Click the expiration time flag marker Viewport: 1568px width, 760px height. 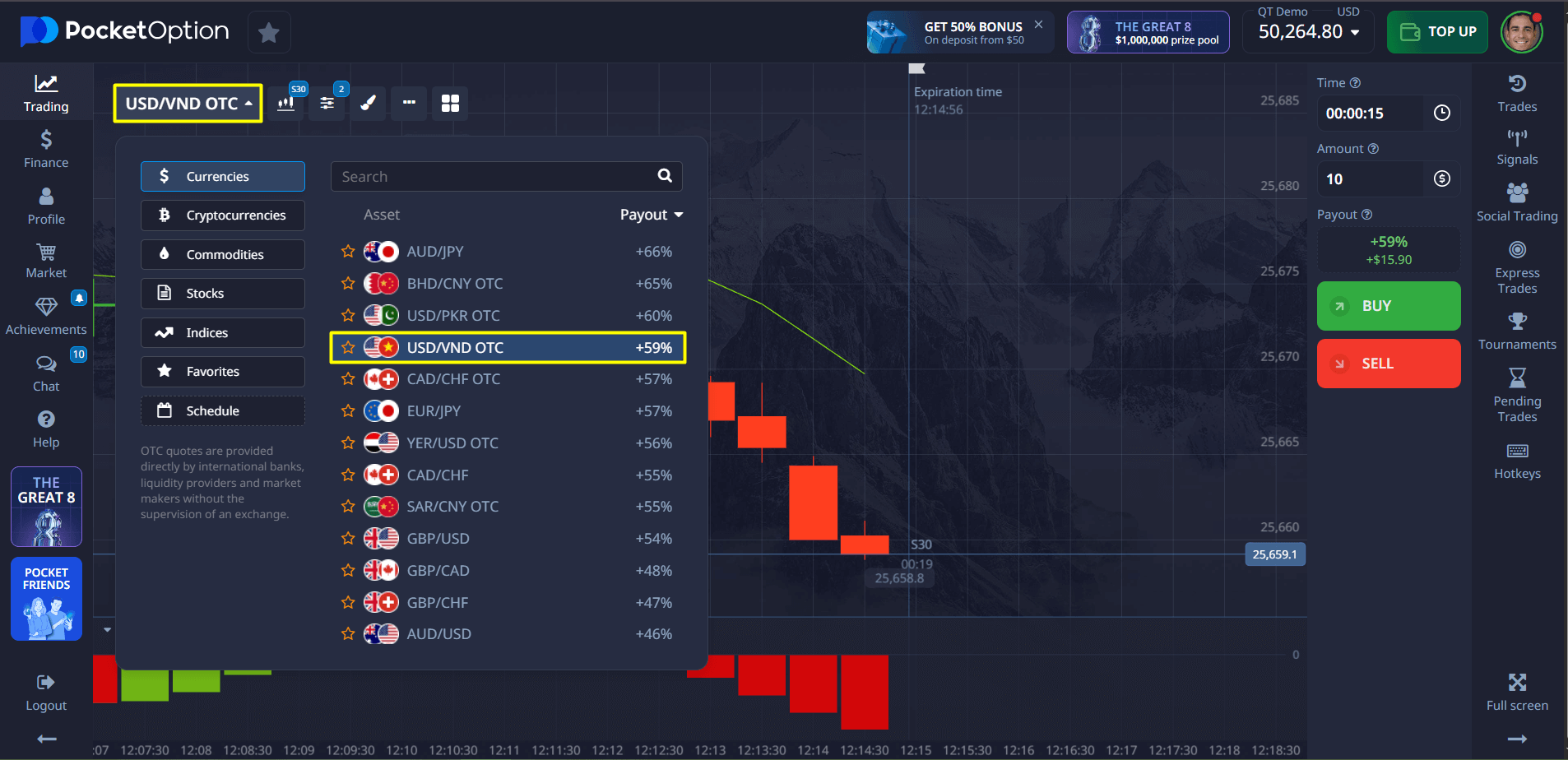coord(917,69)
